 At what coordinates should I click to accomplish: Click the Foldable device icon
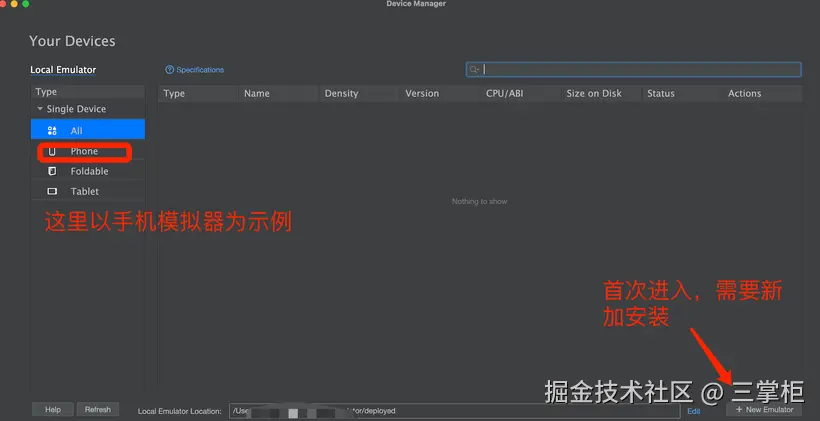click(52, 171)
